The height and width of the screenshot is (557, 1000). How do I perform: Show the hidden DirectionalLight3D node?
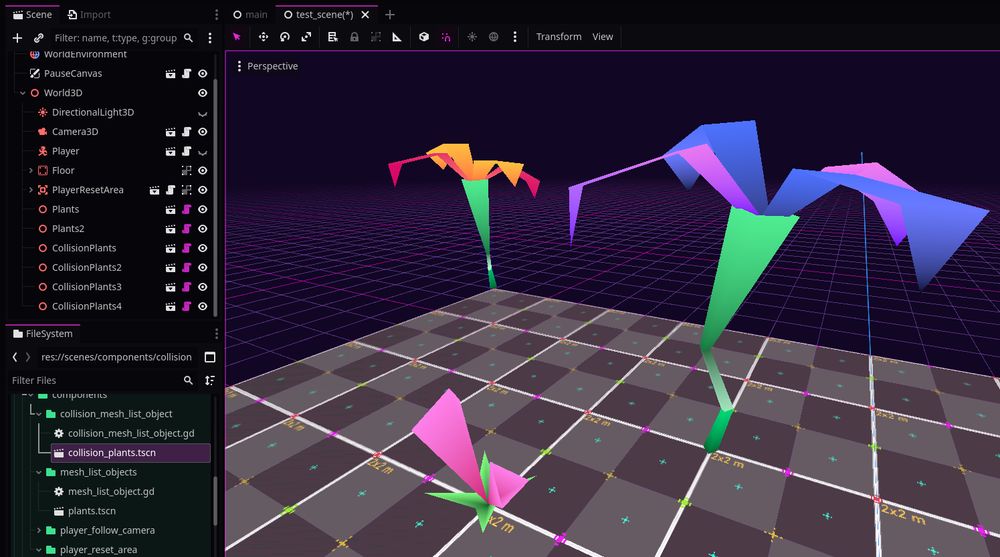click(x=203, y=113)
